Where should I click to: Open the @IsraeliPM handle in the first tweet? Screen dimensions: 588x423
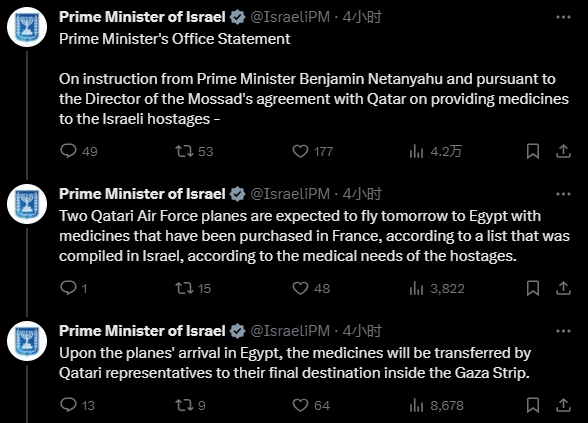[x=290, y=17]
